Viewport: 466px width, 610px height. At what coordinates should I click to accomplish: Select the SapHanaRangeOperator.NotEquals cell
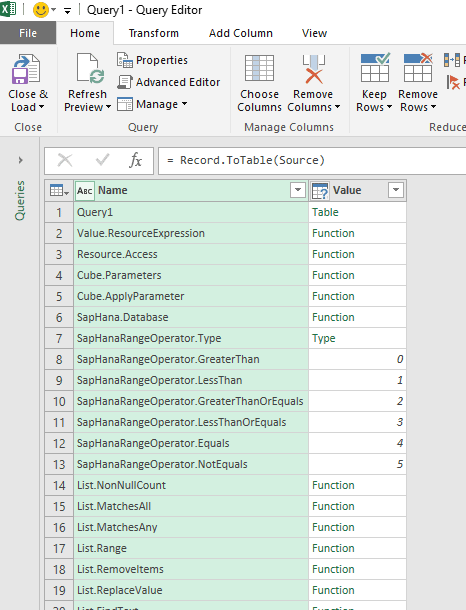pos(191,464)
